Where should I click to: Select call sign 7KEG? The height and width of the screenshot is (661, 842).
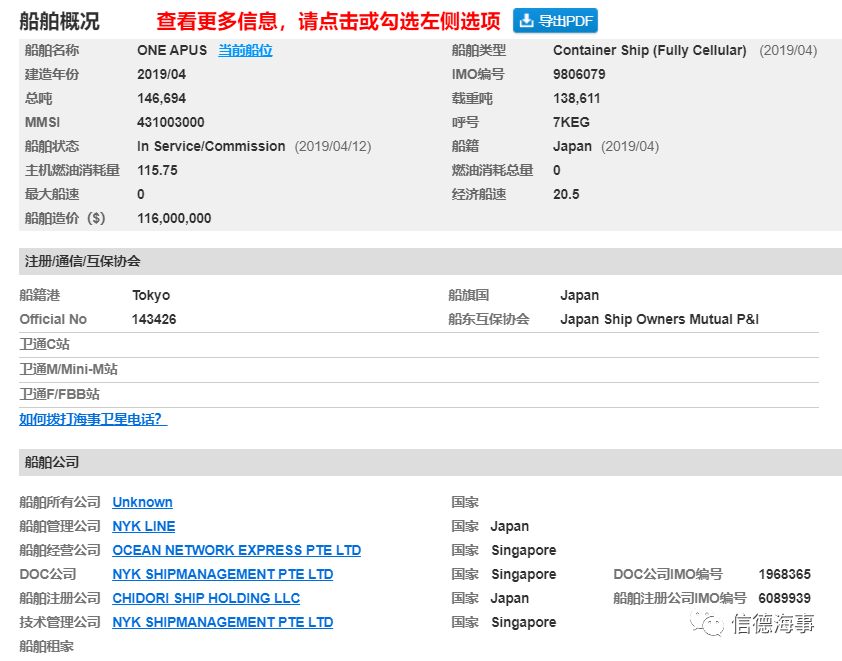click(x=571, y=122)
